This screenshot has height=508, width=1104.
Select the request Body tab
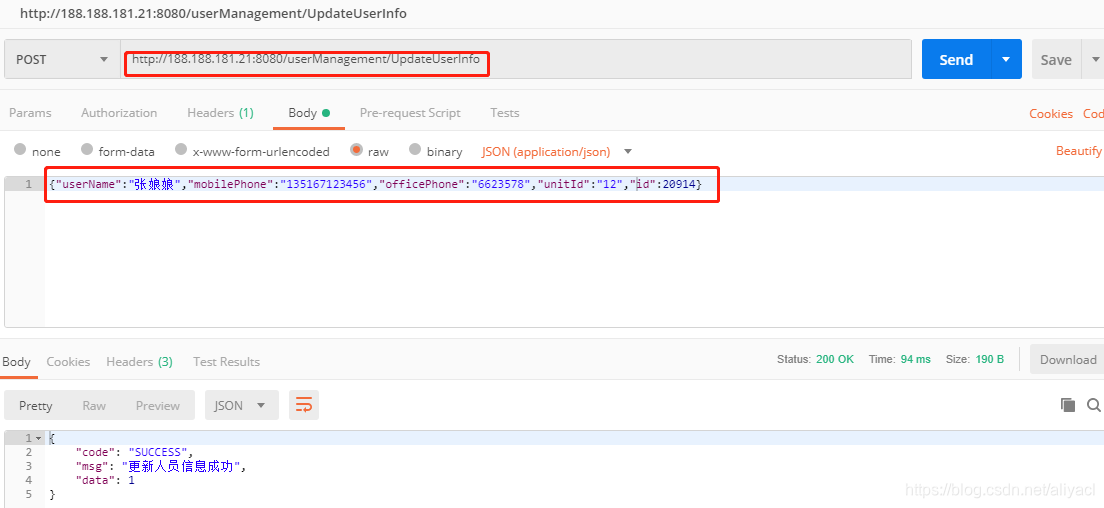pyautogui.click(x=309, y=113)
